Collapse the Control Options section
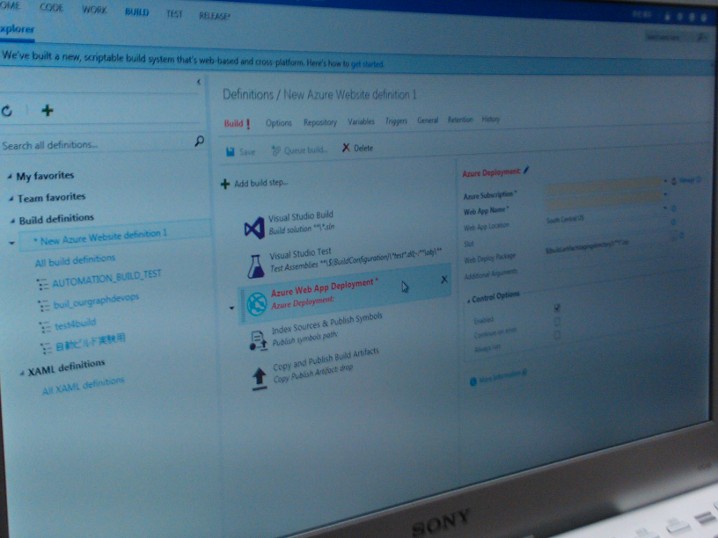The height and width of the screenshot is (538, 718). (x=468, y=301)
